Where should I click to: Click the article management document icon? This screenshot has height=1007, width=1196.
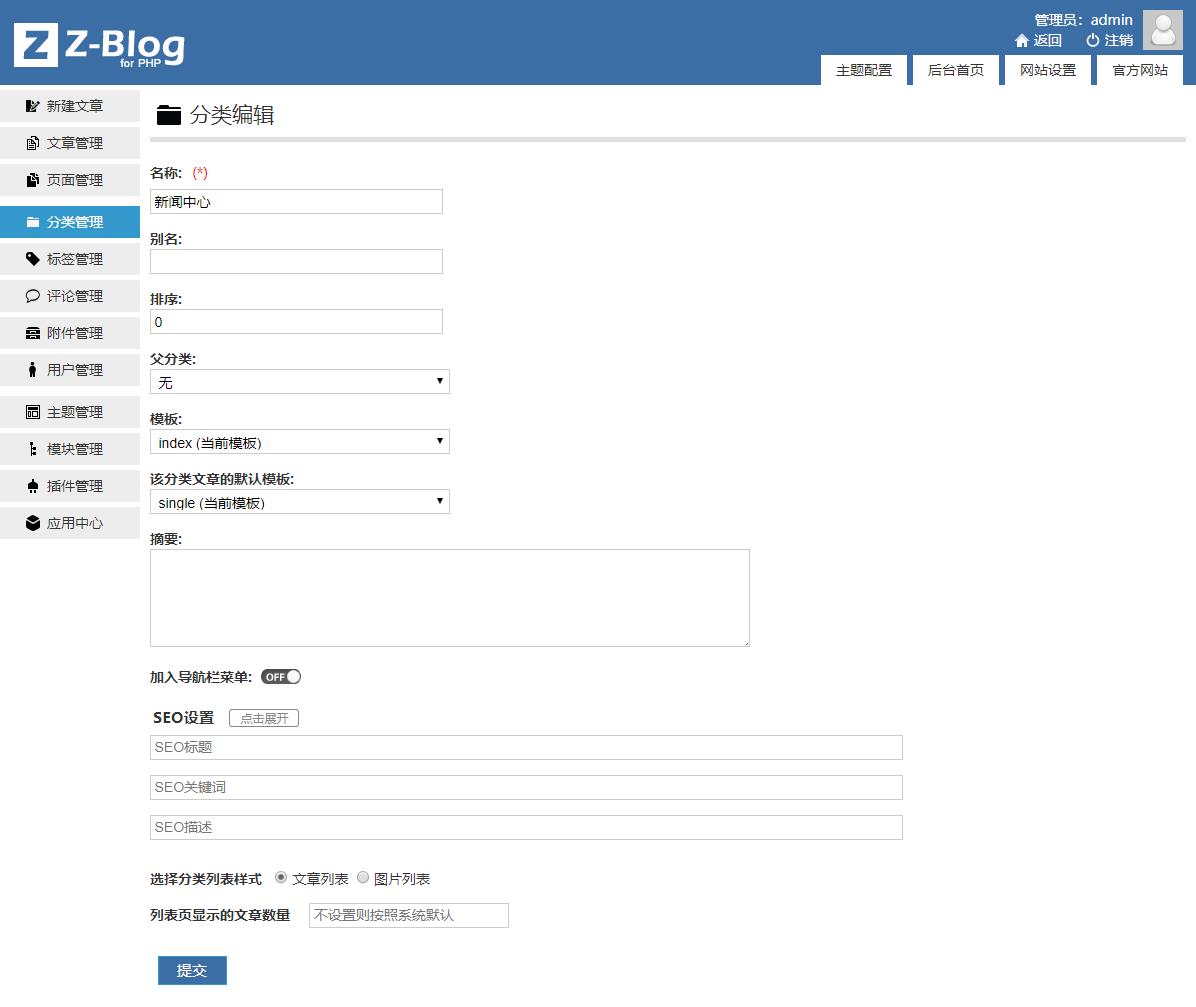point(33,143)
